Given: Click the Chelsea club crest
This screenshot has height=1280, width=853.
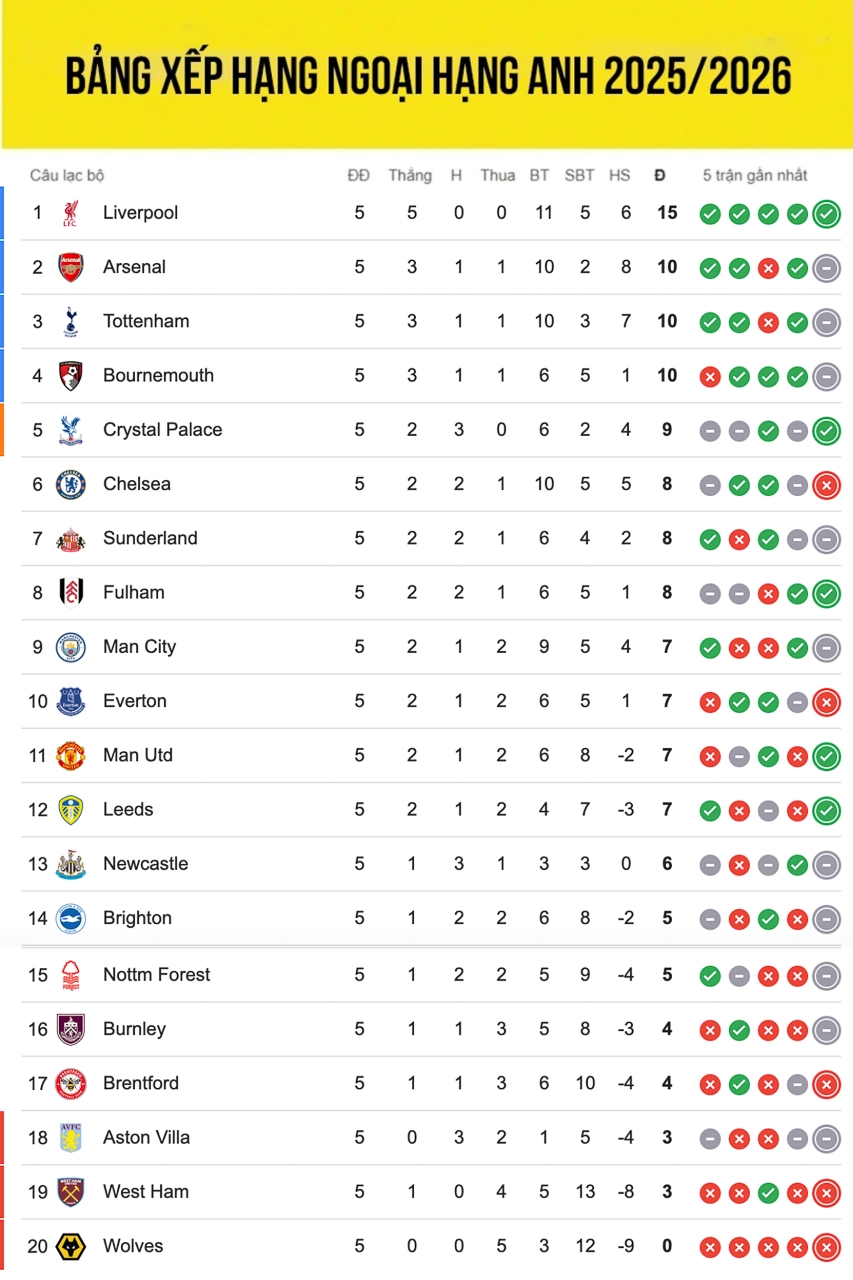Looking at the screenshot, I should pos(70,484).
